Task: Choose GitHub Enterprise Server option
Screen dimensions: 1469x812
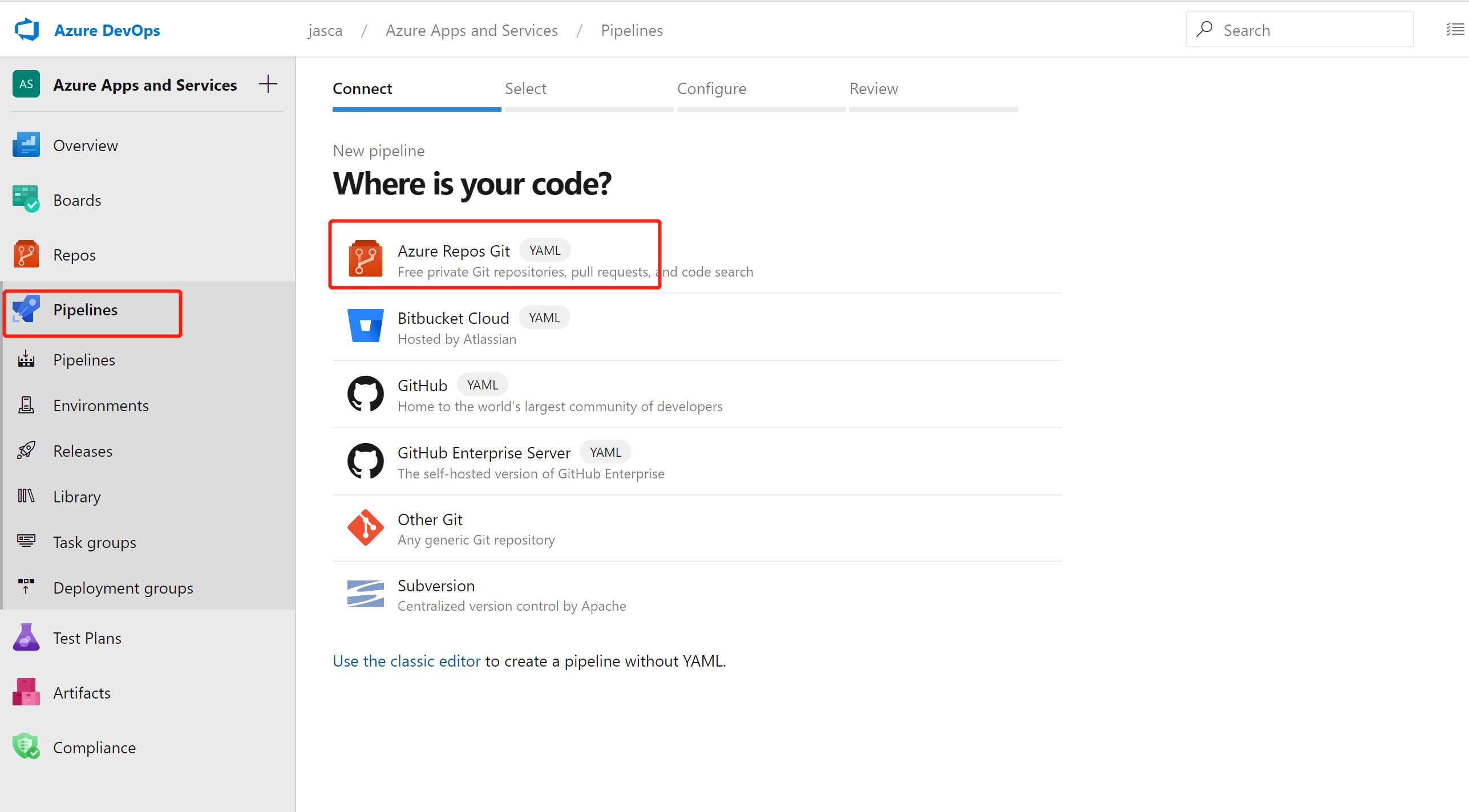Action: [x=697, y=461]
